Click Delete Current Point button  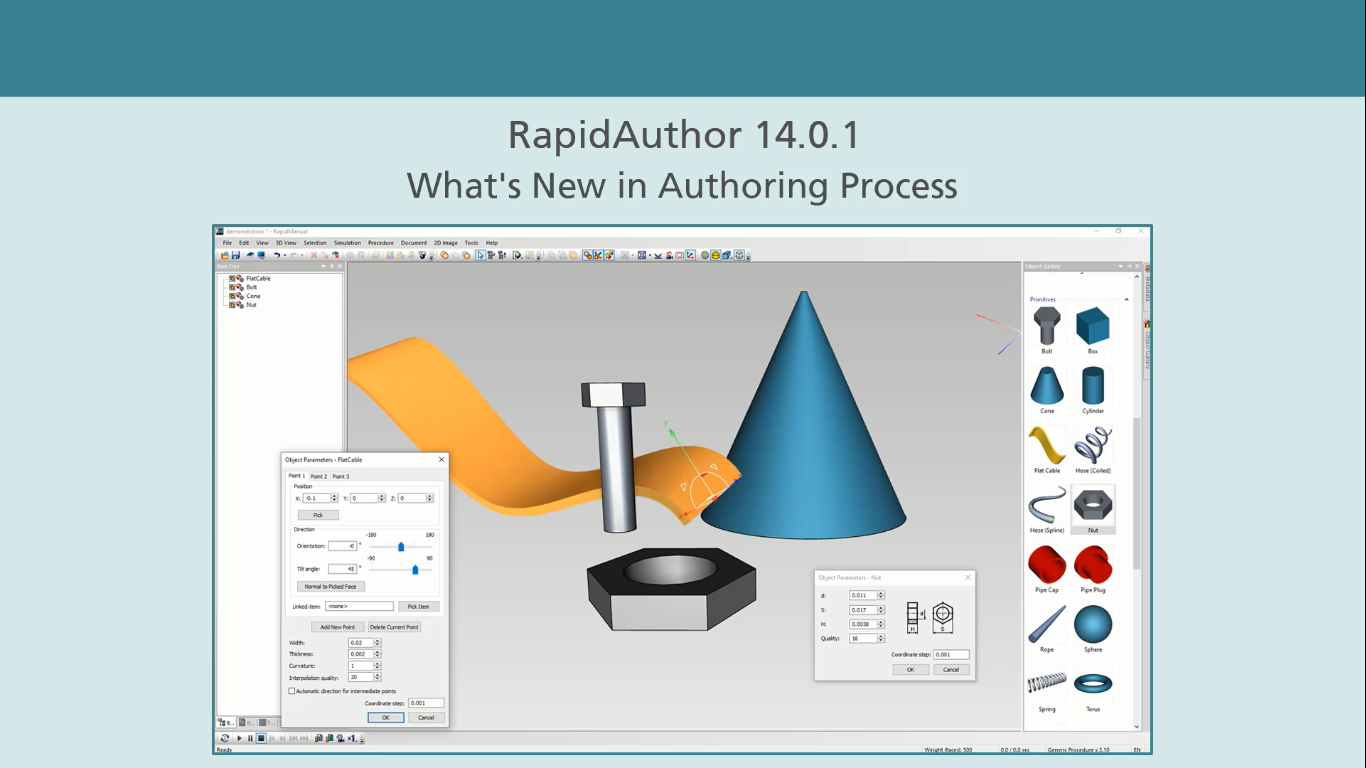pyautogui.click(x=394, y=627)
